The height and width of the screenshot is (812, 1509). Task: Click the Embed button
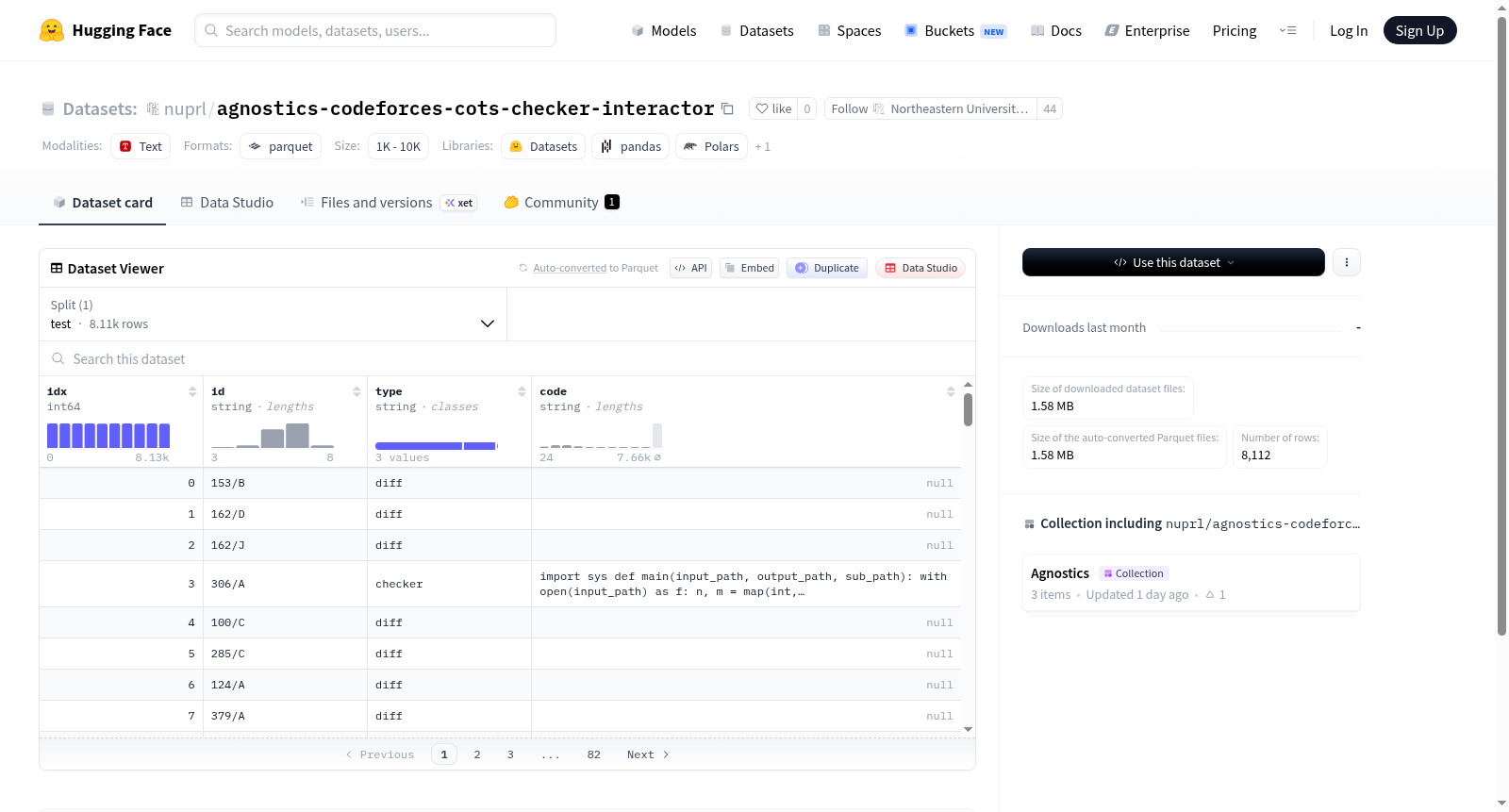tap(749, 268)
